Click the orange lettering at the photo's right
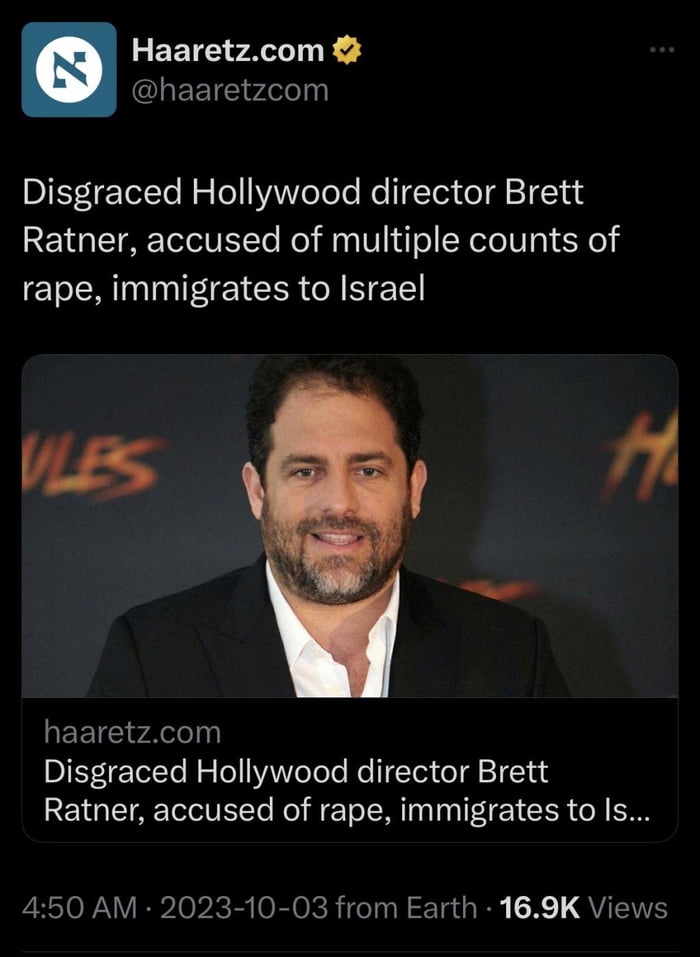Screen dimensions: 700x957 pos(641,455)
